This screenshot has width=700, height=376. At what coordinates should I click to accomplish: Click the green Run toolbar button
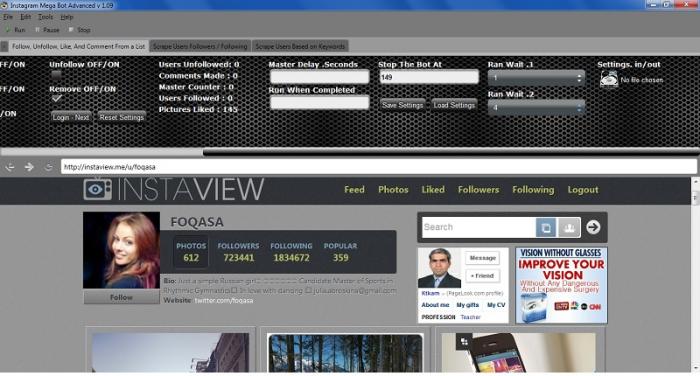click(15, 30)
